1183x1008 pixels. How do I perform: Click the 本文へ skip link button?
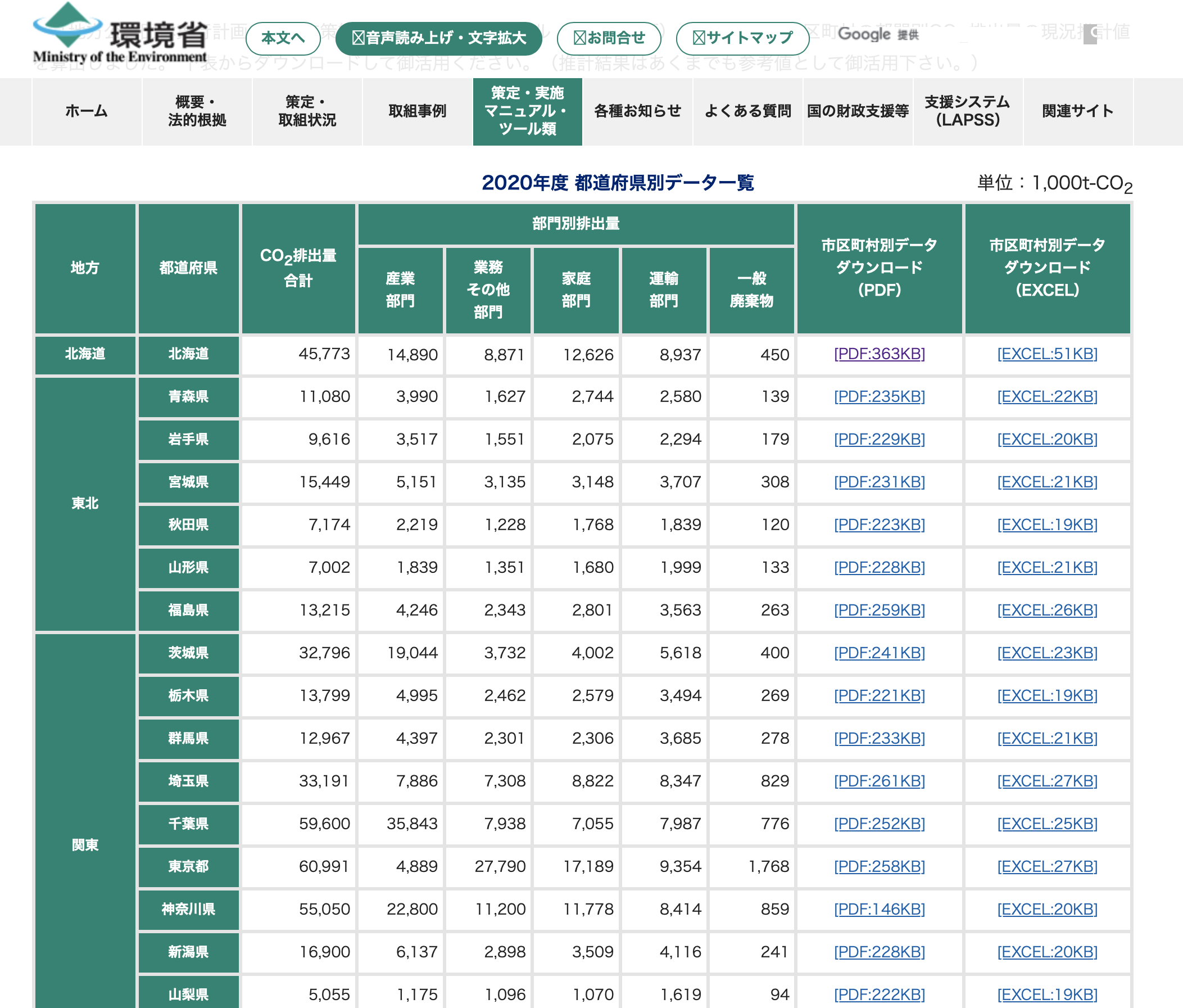(x=283, y=38)
